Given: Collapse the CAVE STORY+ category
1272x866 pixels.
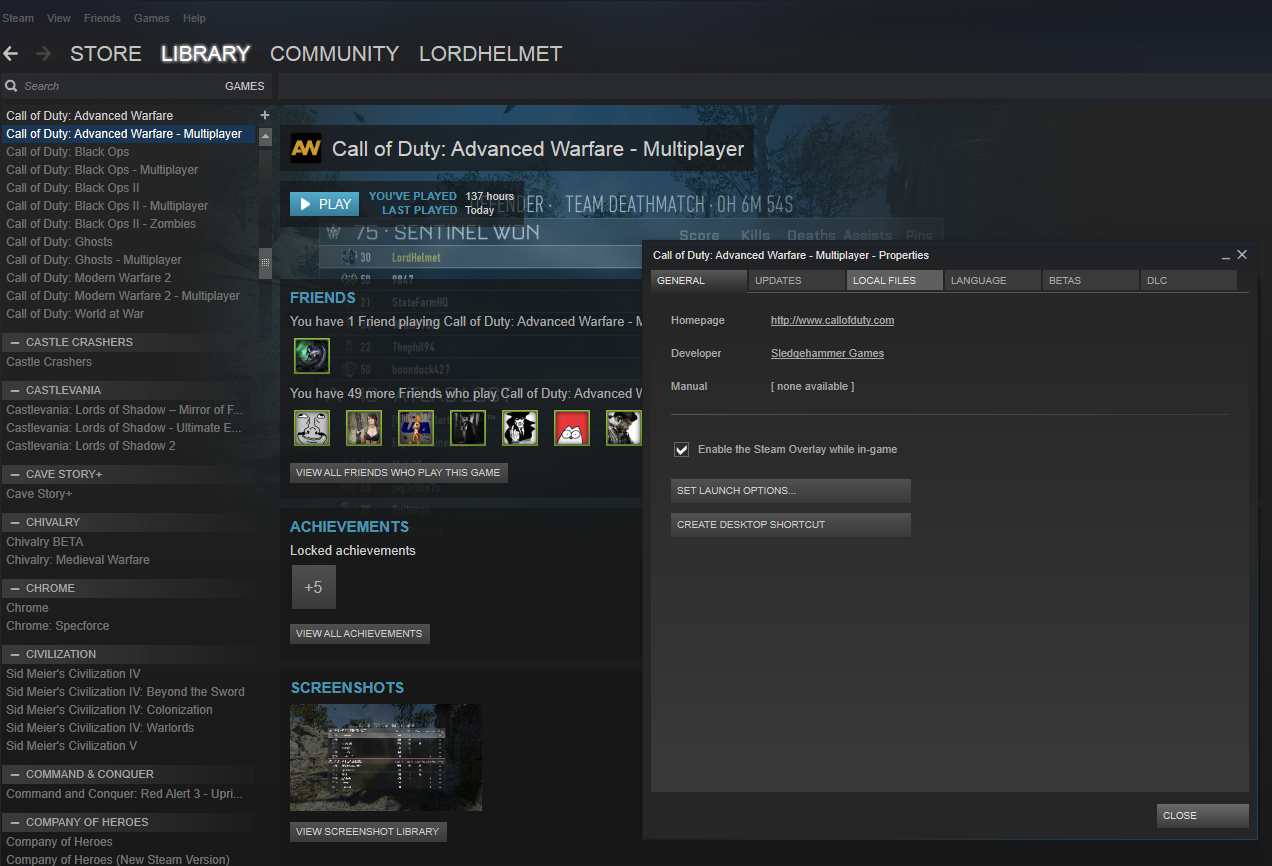Looking at the screenshot, I should [x=16, y=474].
